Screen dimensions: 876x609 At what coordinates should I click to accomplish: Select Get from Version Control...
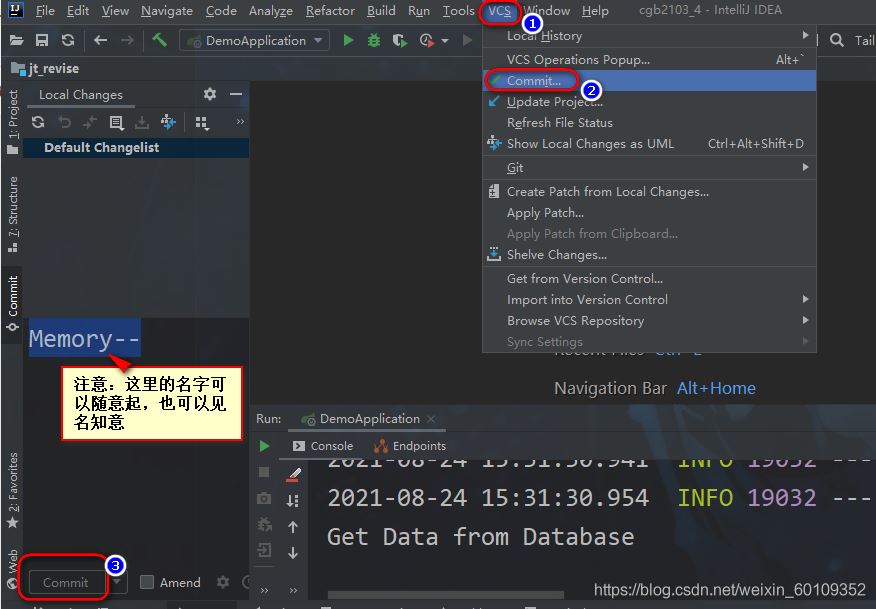coord(649,278)
